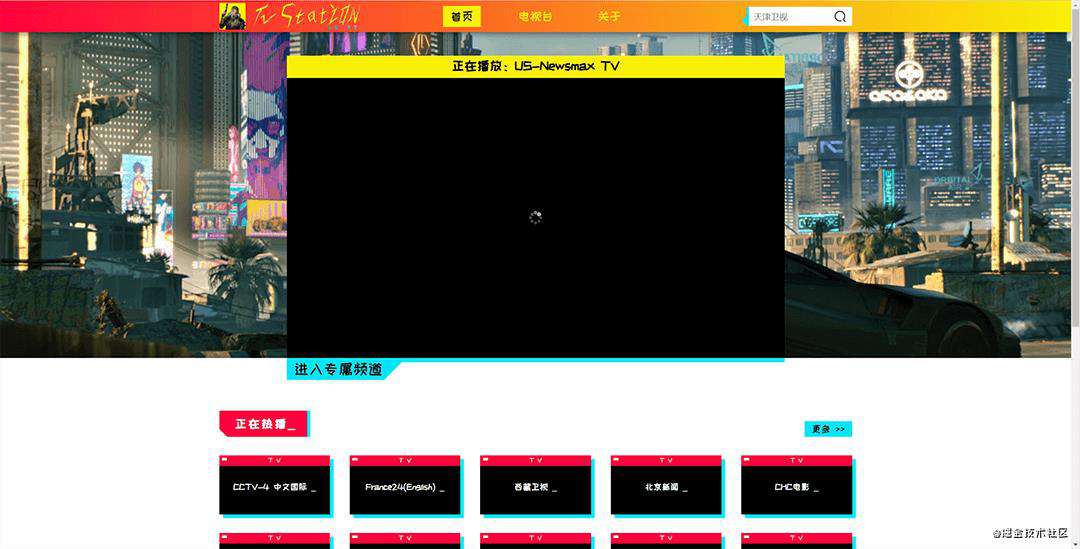Click the 正在热播 section heading
1080x549 pixels.
(x=264, y=424)
